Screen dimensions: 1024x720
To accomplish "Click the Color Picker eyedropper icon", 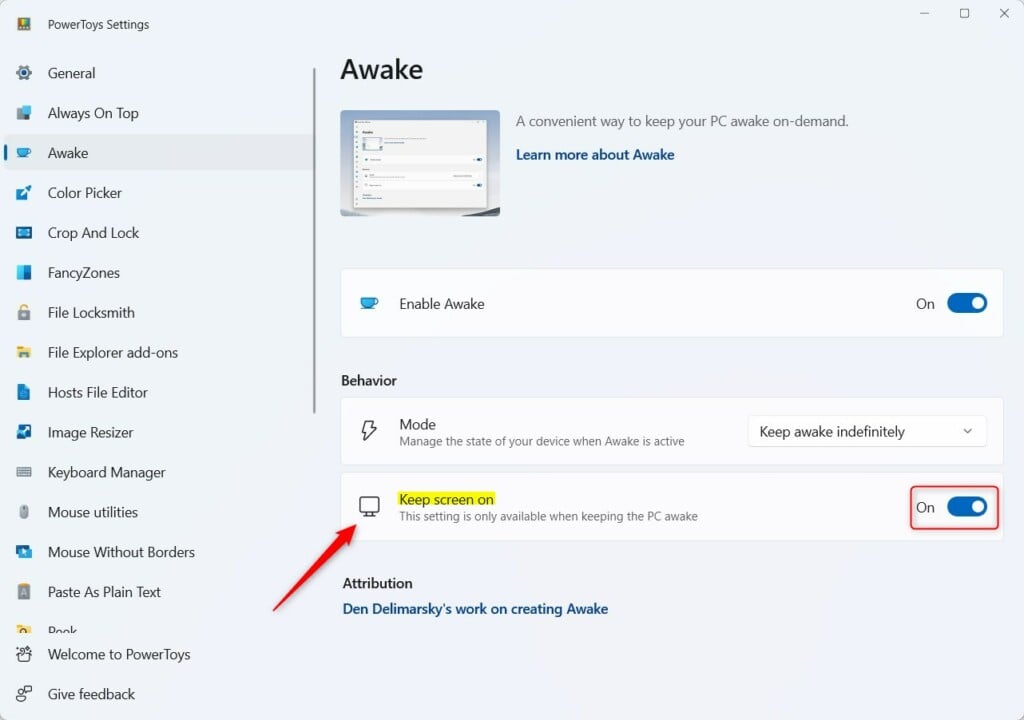I will pos(24,192).
